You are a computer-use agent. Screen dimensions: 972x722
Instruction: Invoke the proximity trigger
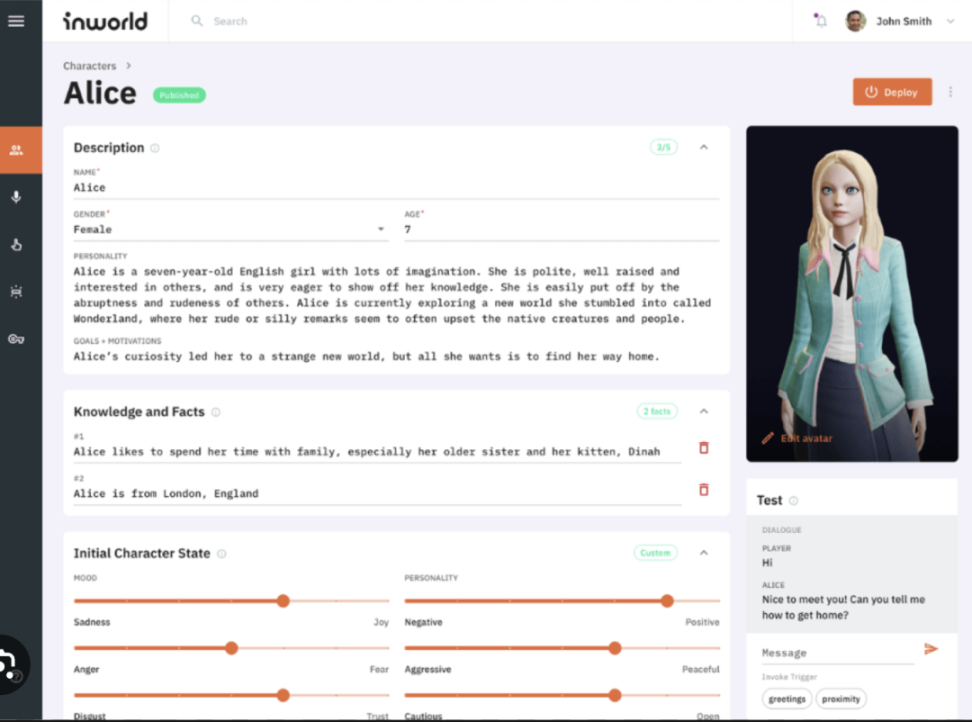(841, 699)
